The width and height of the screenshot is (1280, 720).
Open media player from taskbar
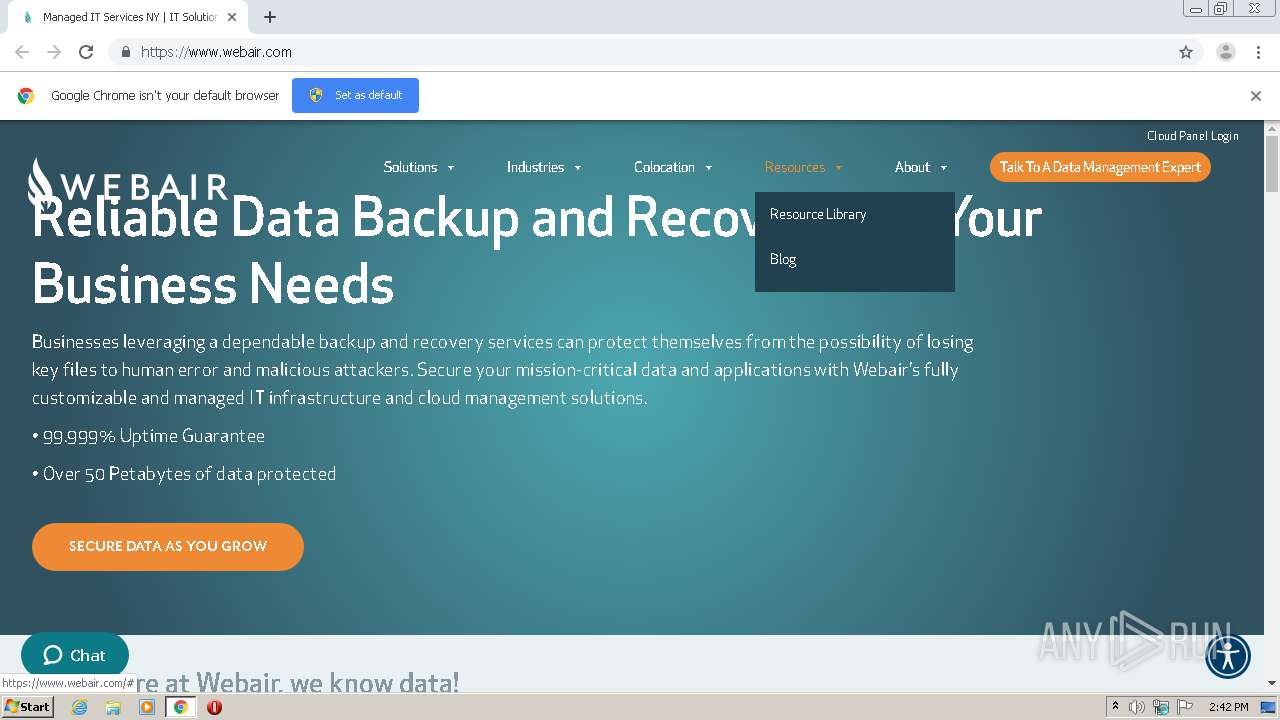[x=147, y=707]
